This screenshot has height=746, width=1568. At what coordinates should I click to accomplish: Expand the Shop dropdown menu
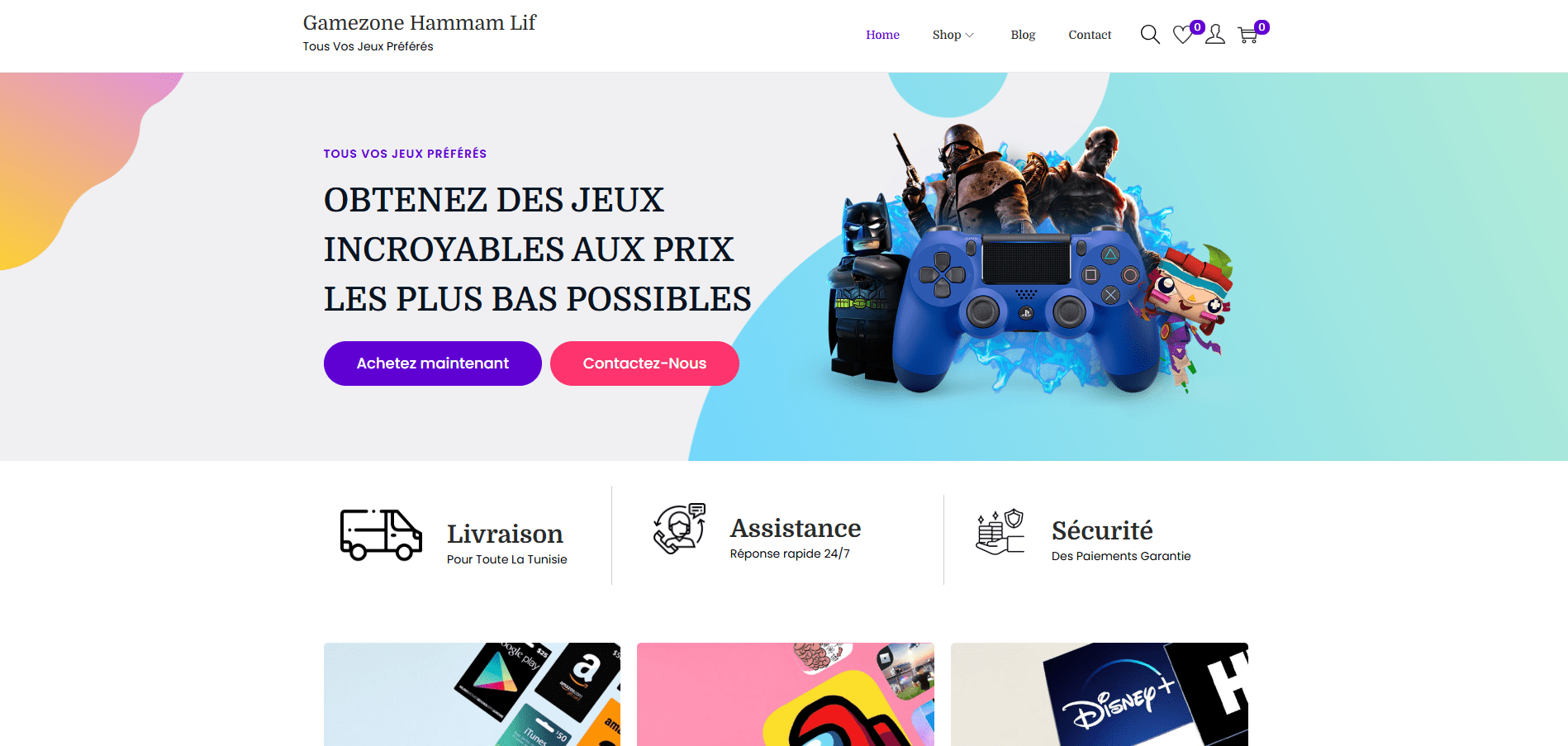point(953,35)
